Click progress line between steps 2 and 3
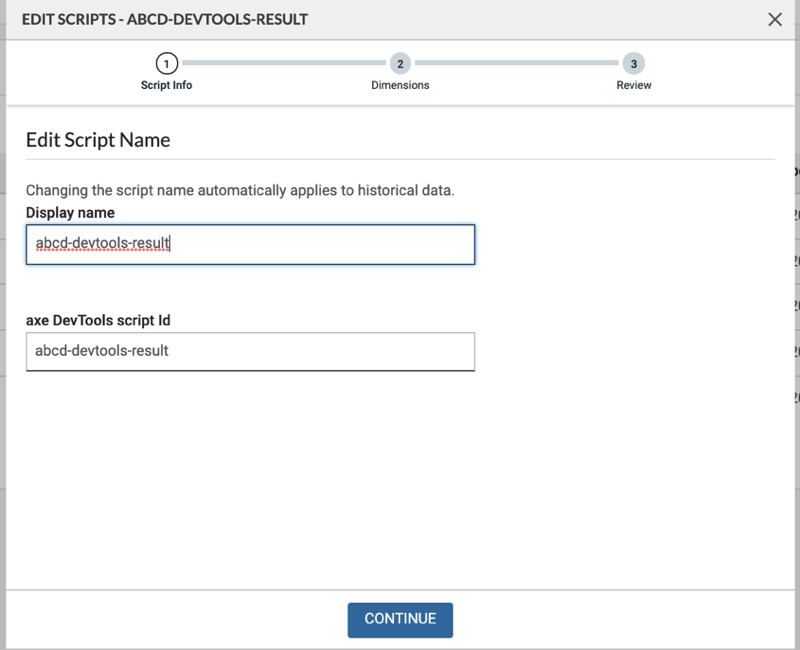 (x=516, y=63)
